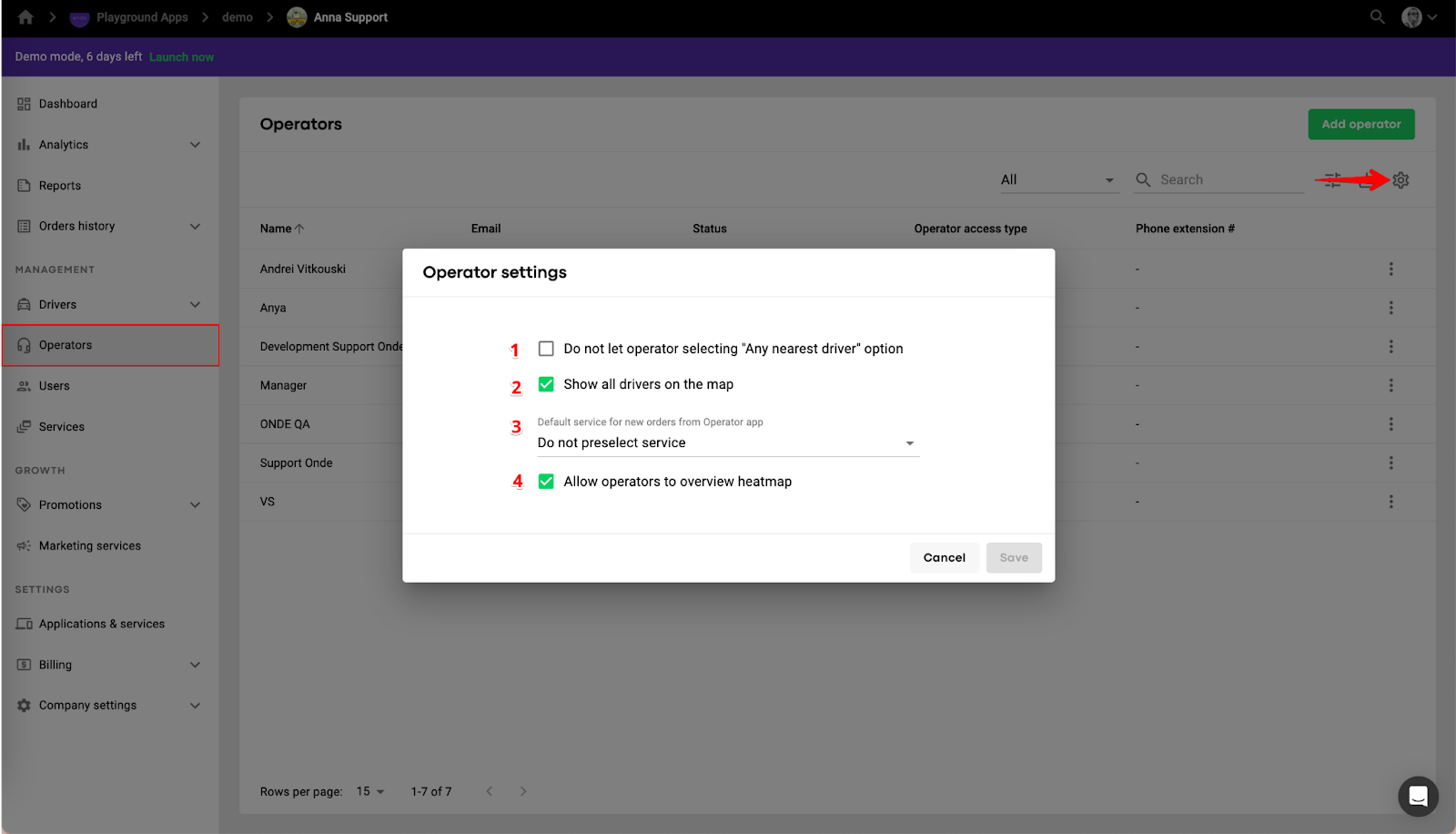Open the Anna Support breadcrumb
The image size is (1456, 834).
pyautogui.click(x=338, y=17)
